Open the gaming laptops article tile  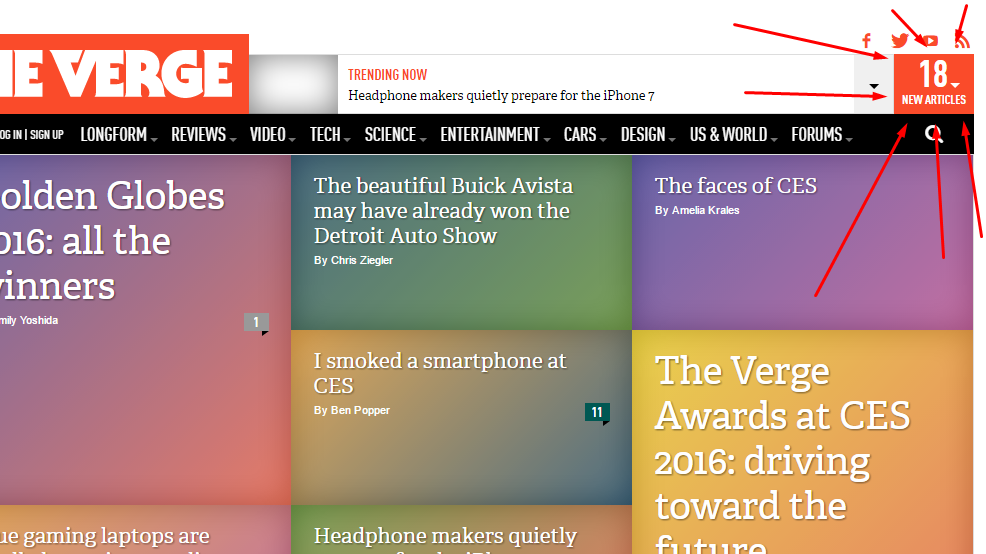pyautogui.click(x=145, y=529)
